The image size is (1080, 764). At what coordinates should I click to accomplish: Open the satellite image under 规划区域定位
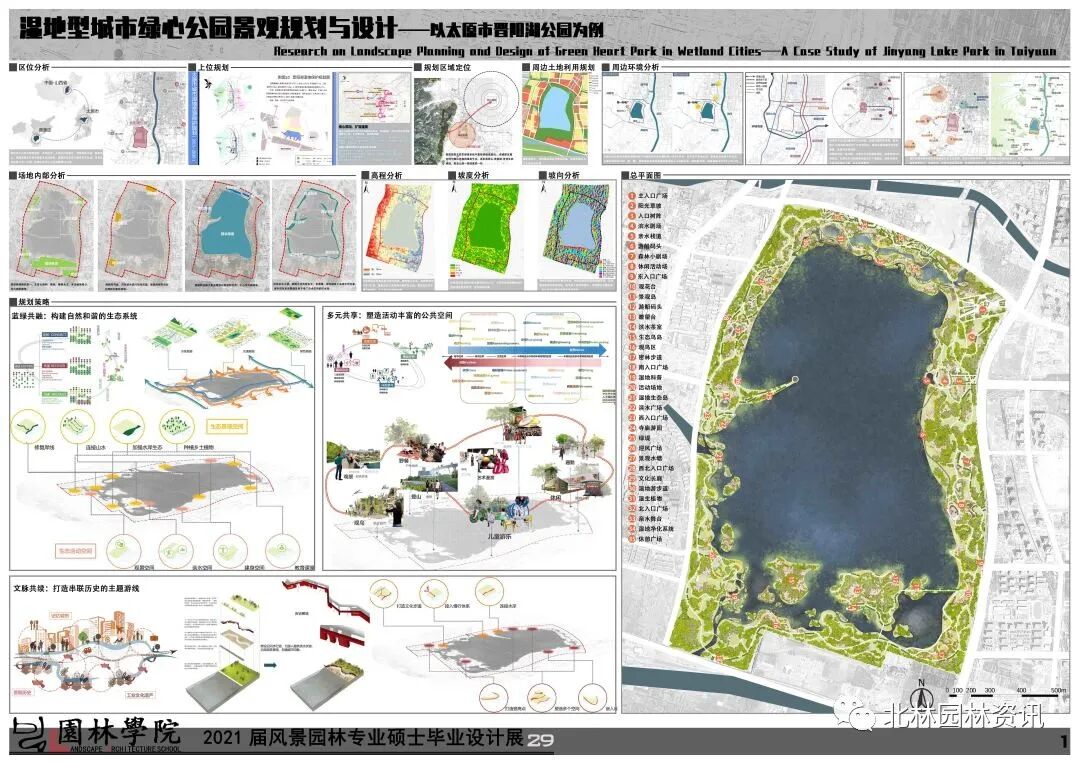tap(437, 120)
